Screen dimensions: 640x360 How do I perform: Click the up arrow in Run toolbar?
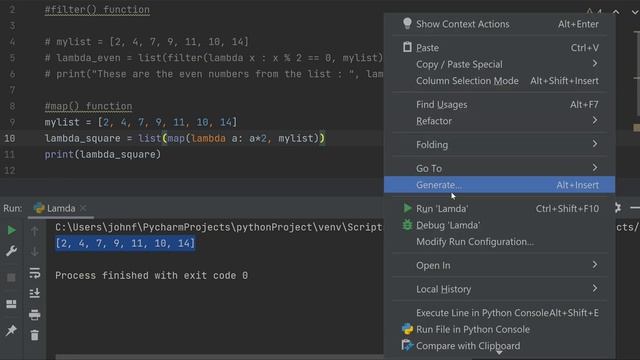35,231
